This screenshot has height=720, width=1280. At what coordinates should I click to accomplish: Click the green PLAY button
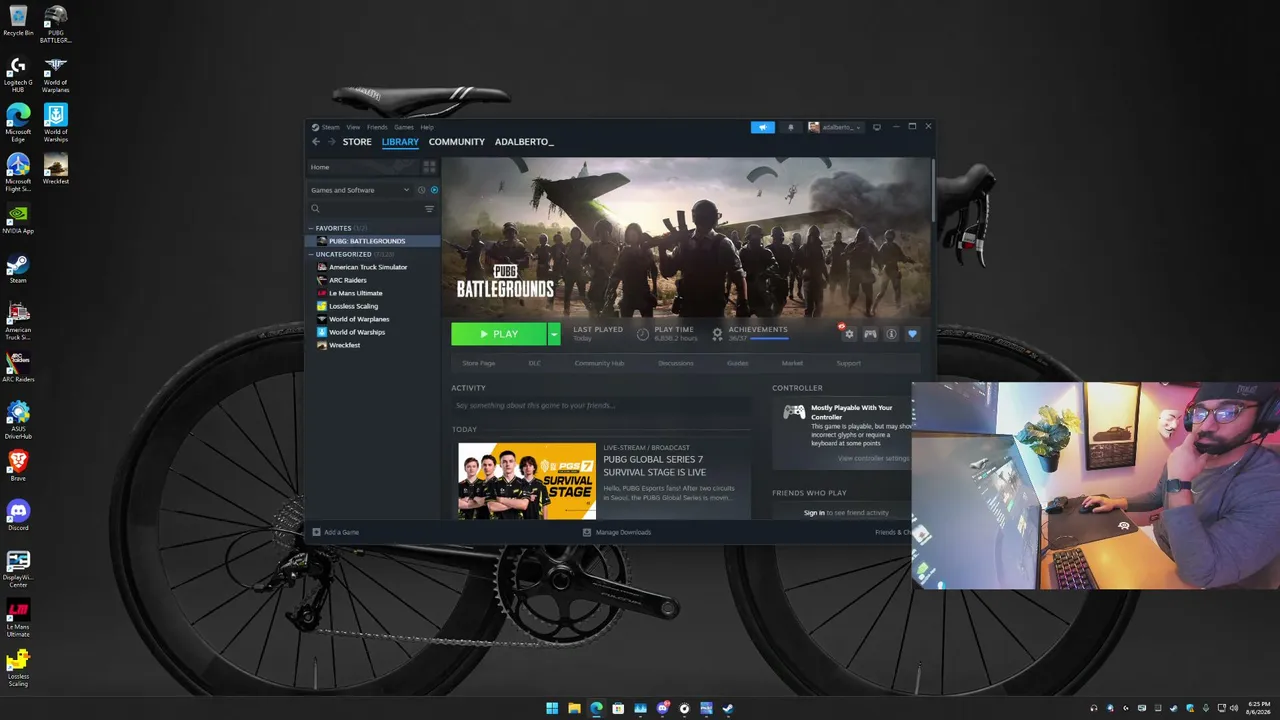tap(499, 334)
